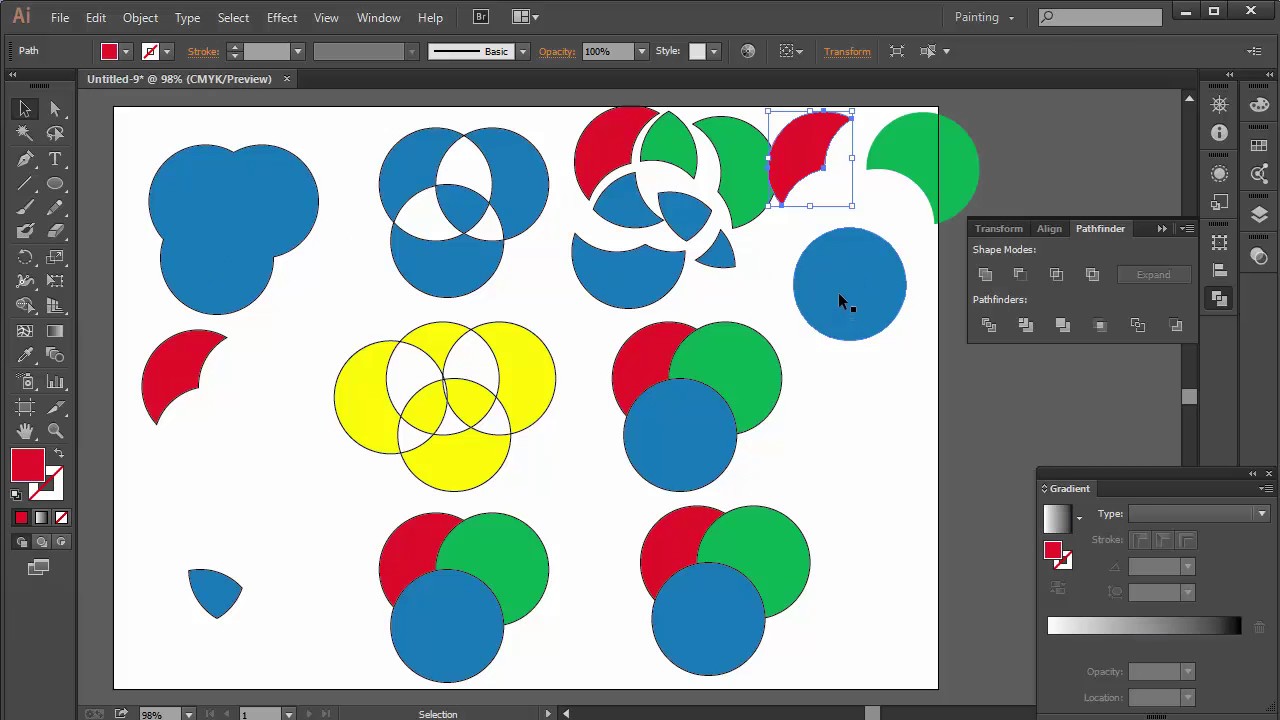Select the Pen tool

click(25, 160)
